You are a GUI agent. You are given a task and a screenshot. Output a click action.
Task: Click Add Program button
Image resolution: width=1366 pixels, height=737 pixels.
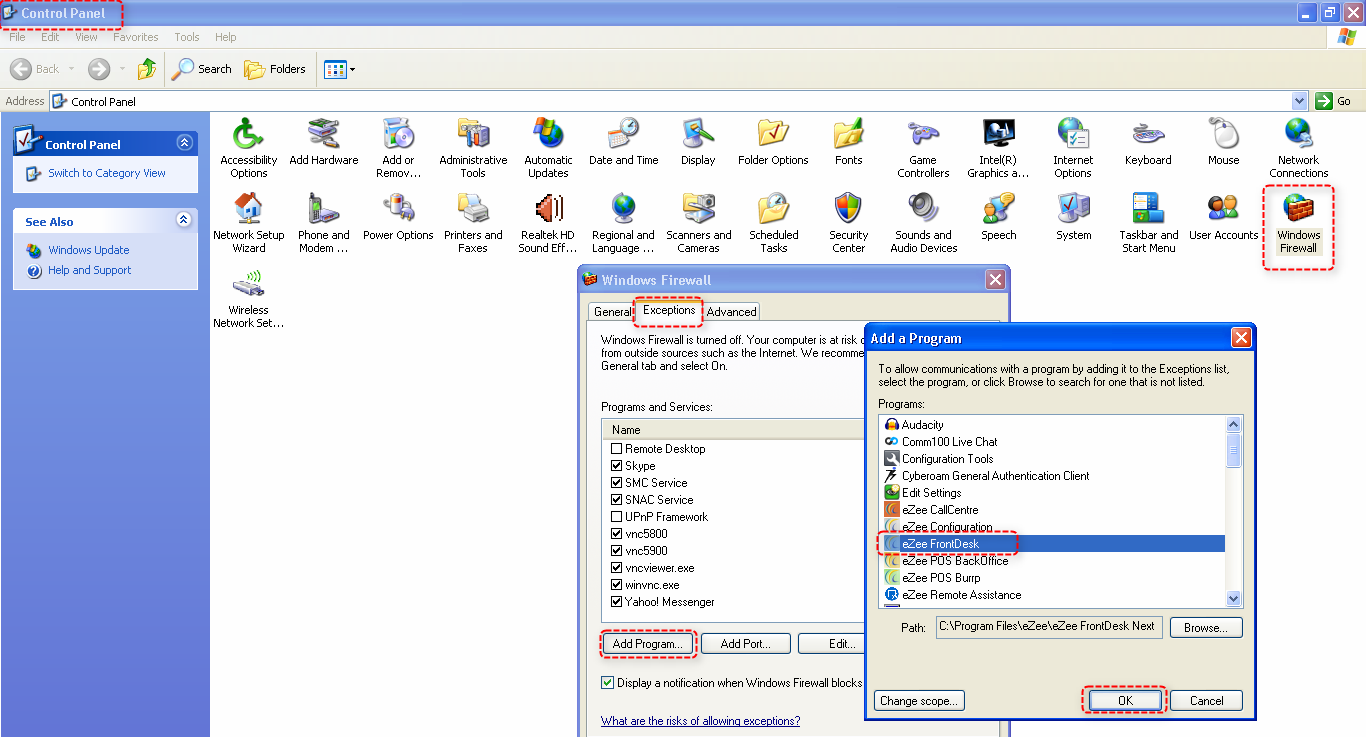pyautogui.click(x=648, y=644)
